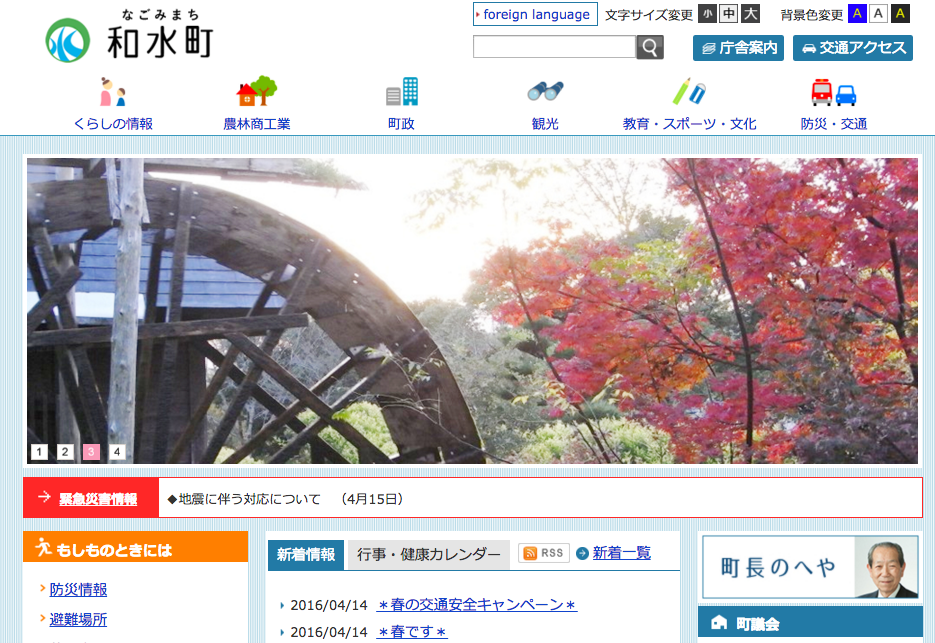This screenshot has width=935, height=643.
Task: Click the waterwheel banner image
Action: [x=472, y=310]
